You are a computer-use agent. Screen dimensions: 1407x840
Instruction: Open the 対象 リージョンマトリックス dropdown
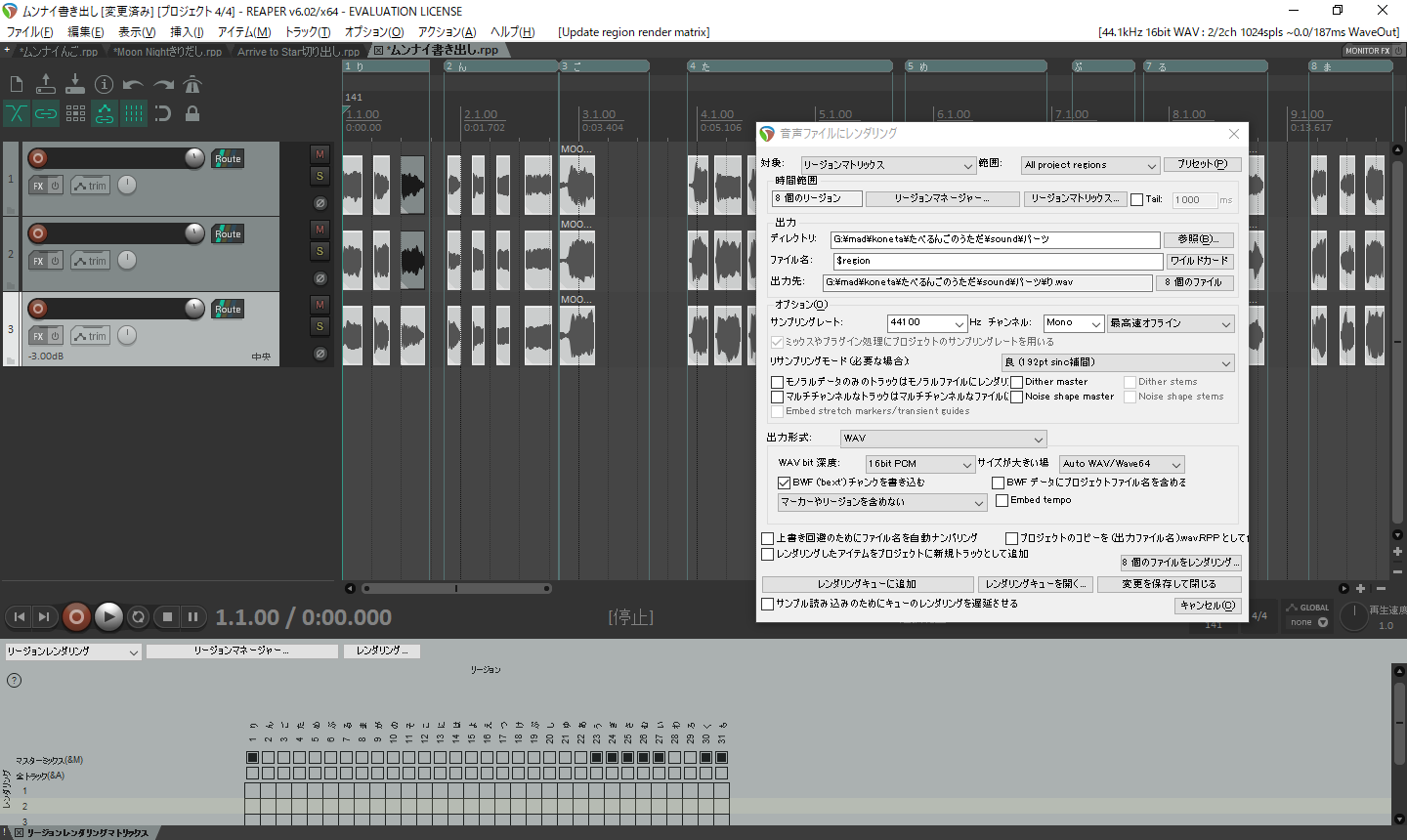click(x=887, y=165)
